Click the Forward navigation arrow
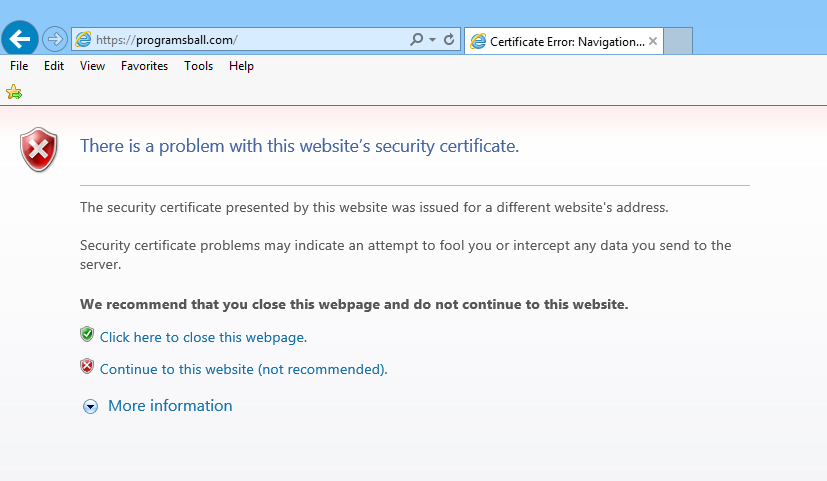Viewport: 827px width, 481px height. (54, 40)
